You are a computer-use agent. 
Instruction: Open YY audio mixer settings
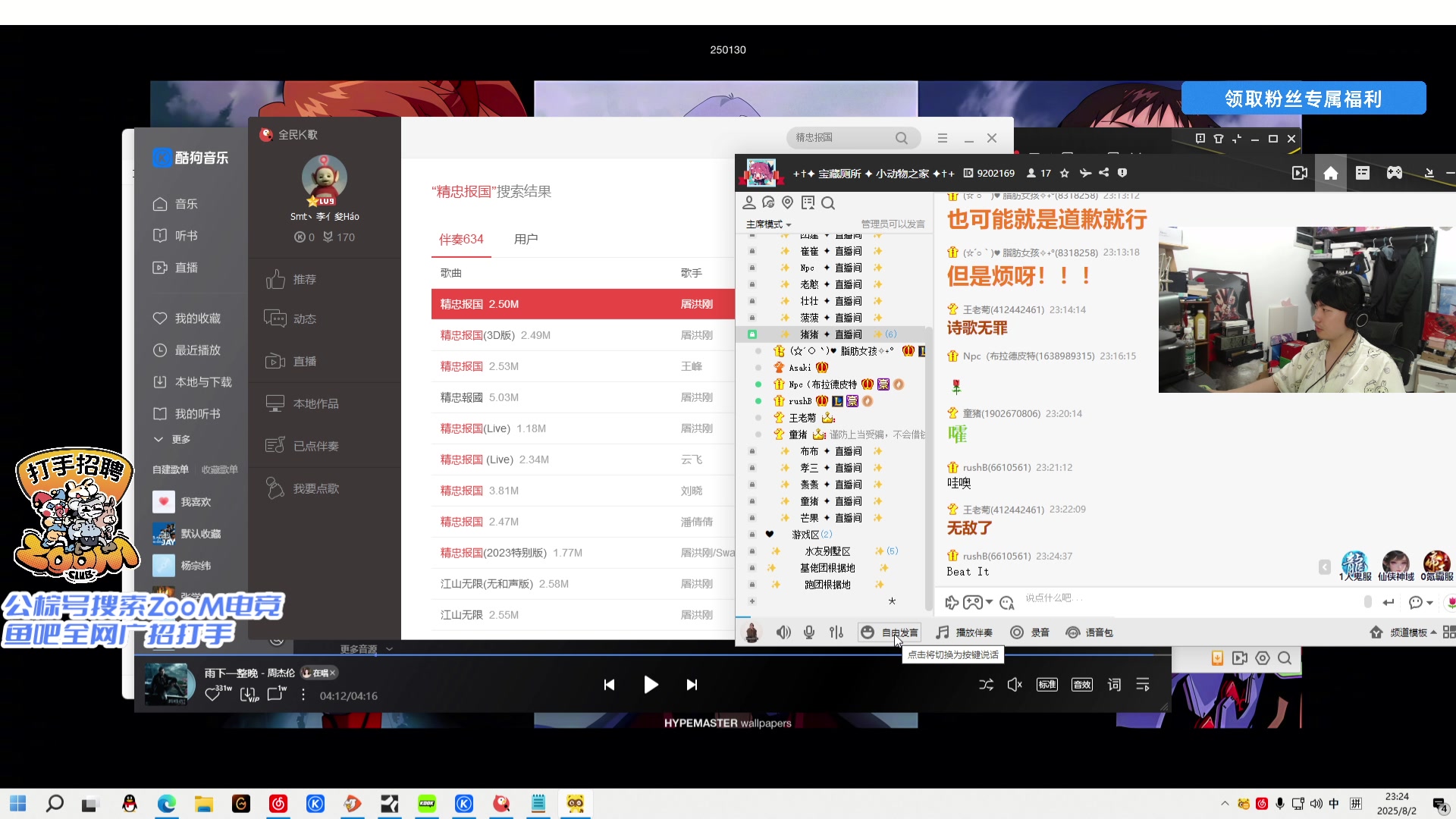pos(836,632)
